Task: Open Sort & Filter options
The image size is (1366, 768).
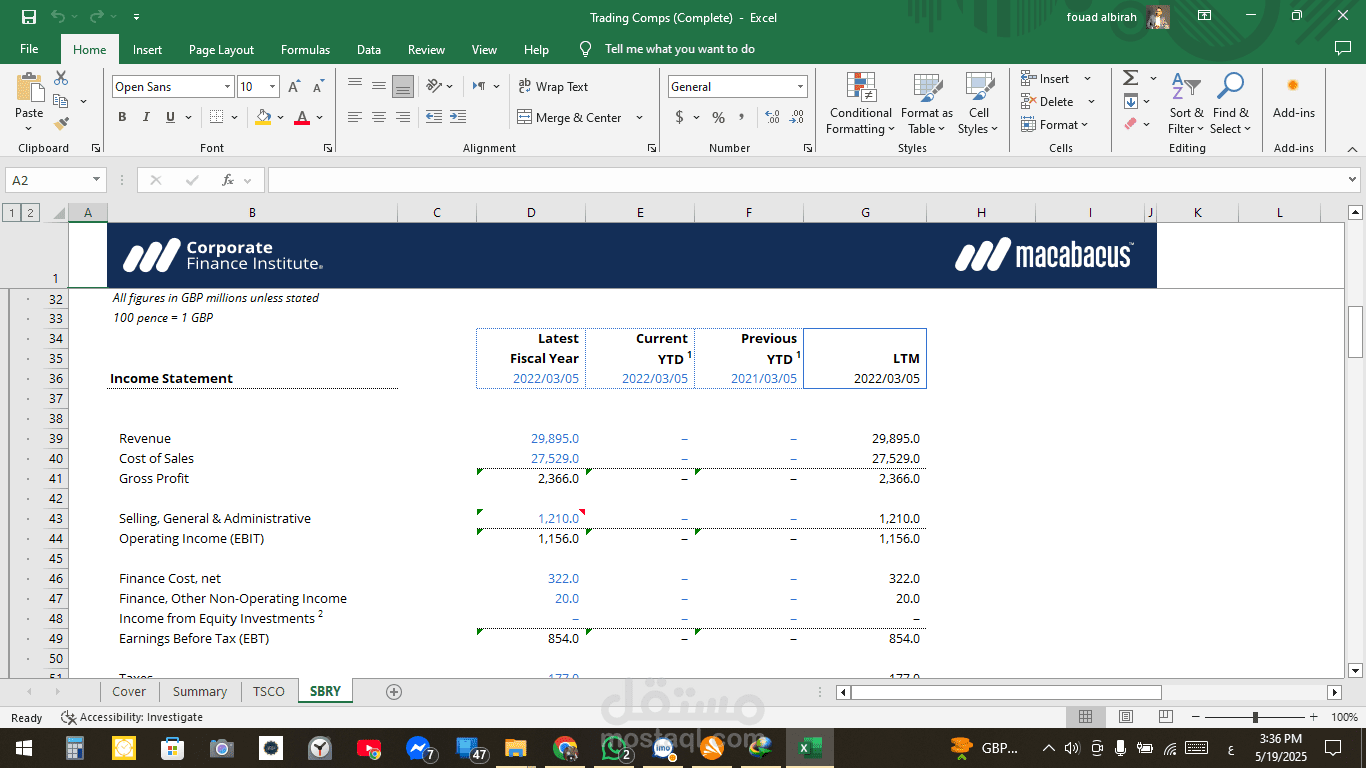Action: 1186,103
